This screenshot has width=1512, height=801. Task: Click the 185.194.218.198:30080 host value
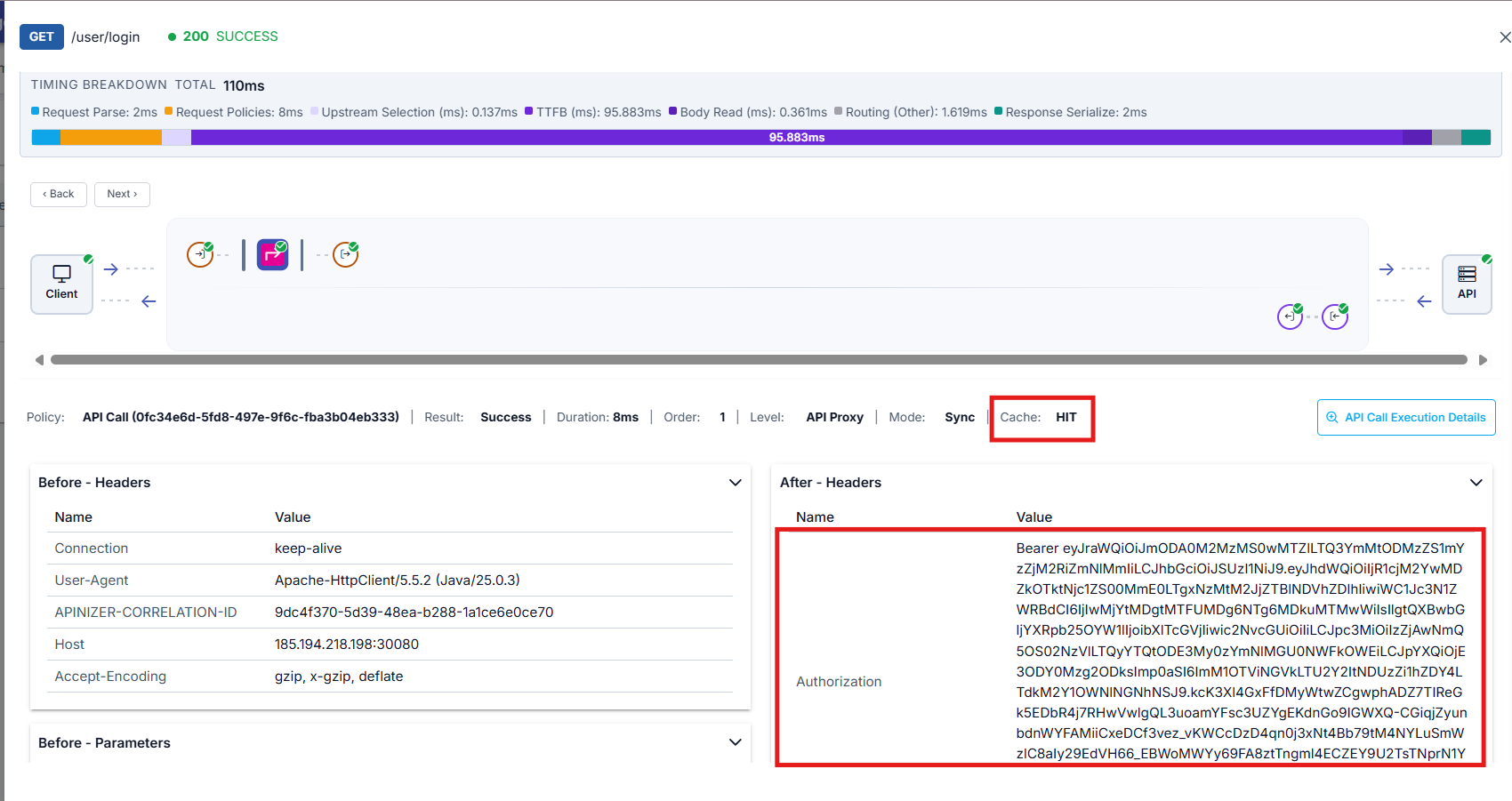347,645
